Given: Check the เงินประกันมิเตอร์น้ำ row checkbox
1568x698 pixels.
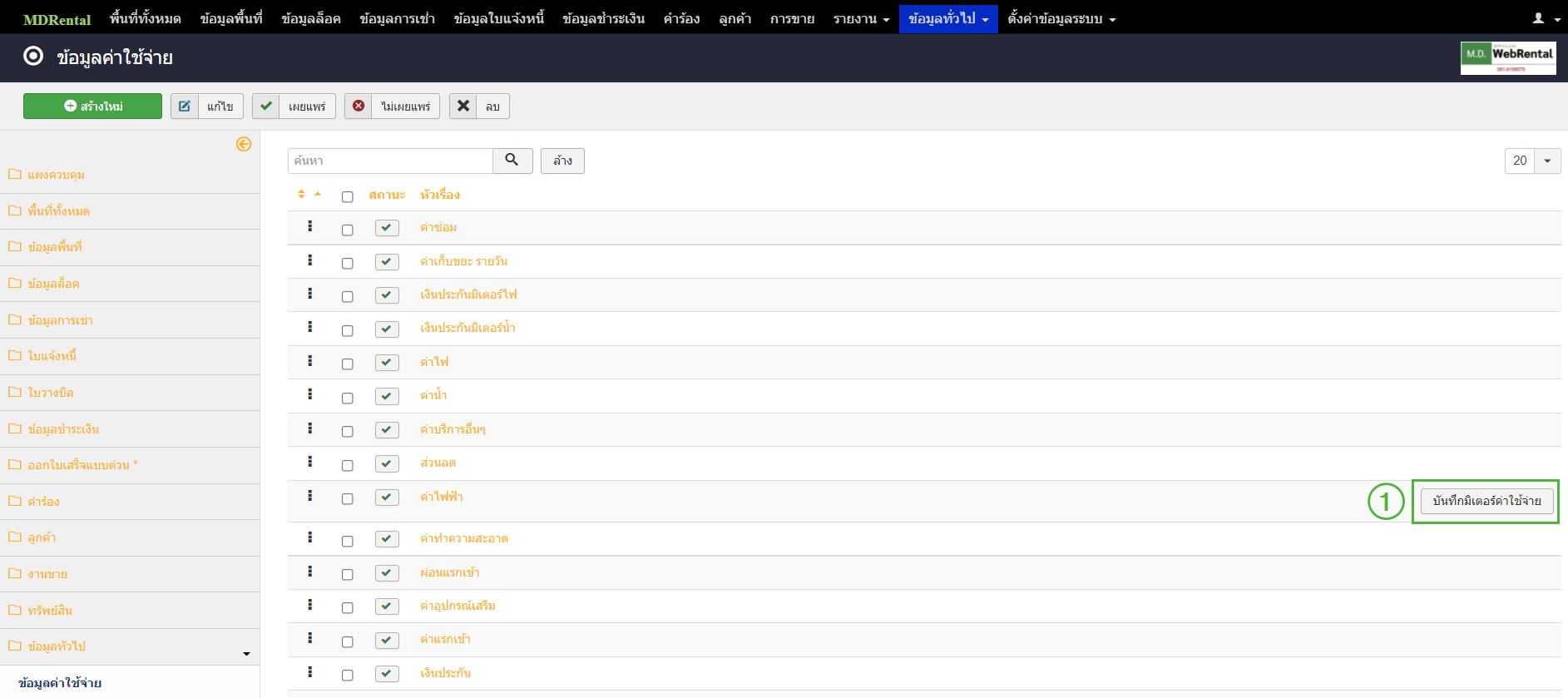Looking at the screenshot, I should point(348,331).
